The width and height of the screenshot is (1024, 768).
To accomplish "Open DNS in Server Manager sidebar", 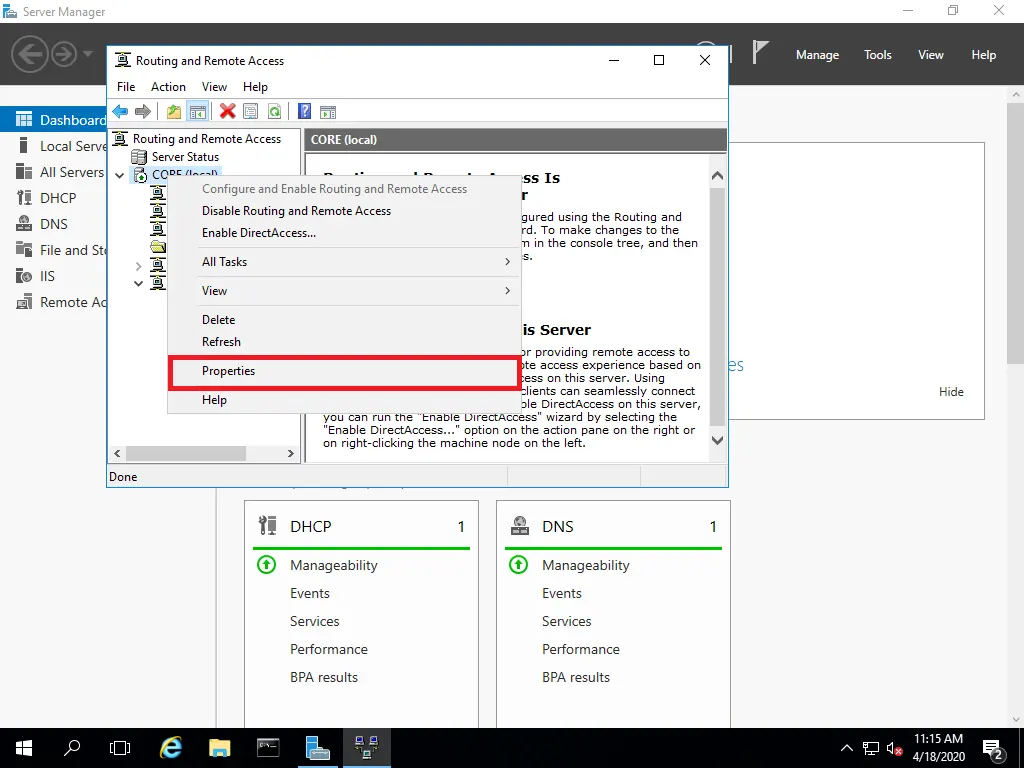I will [x=54, y=224].
